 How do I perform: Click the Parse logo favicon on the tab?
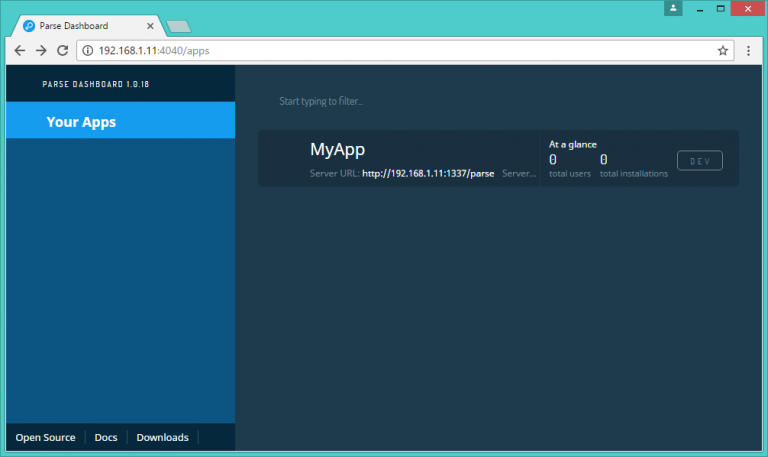click(29, 25)
